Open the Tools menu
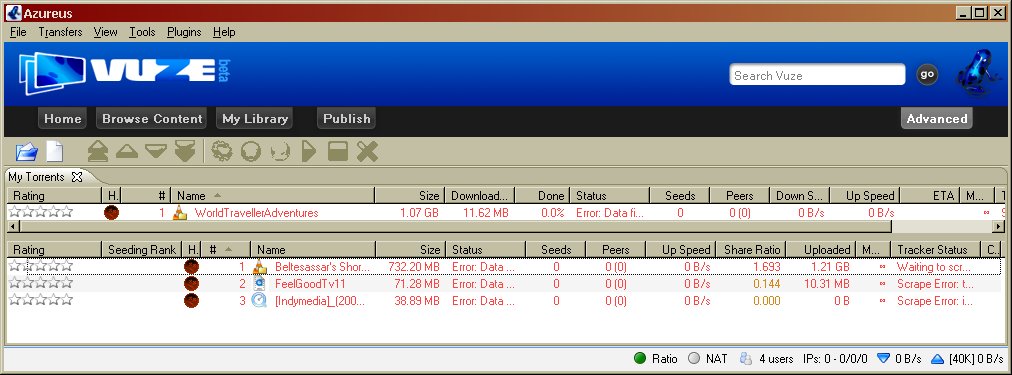Viewport: 1012px width, 375px height. point(142,32)
